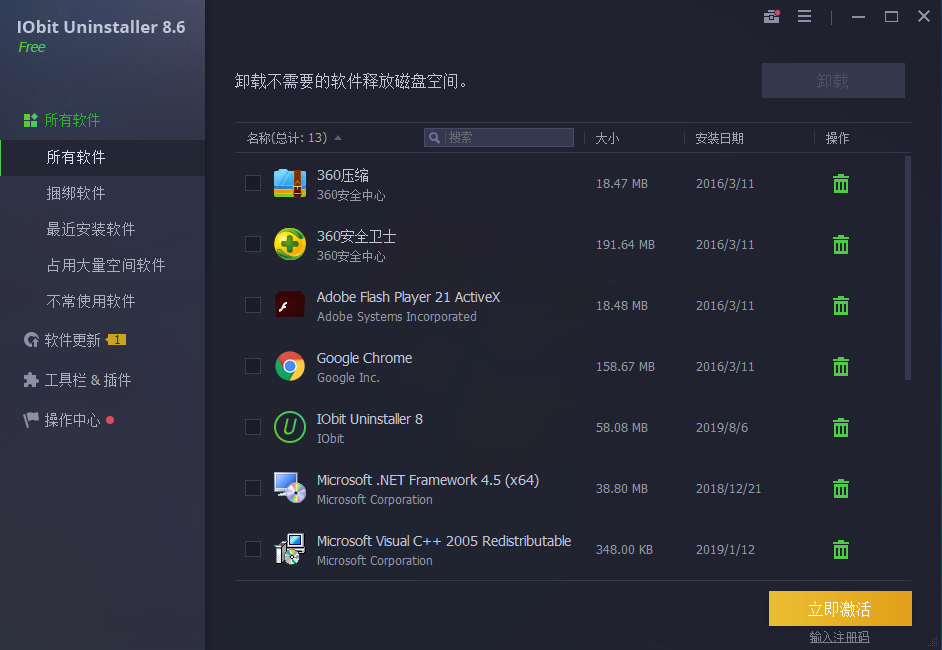Open the hamburger menu in title bar
Screen dimensions: 942x650
[804, 17]
